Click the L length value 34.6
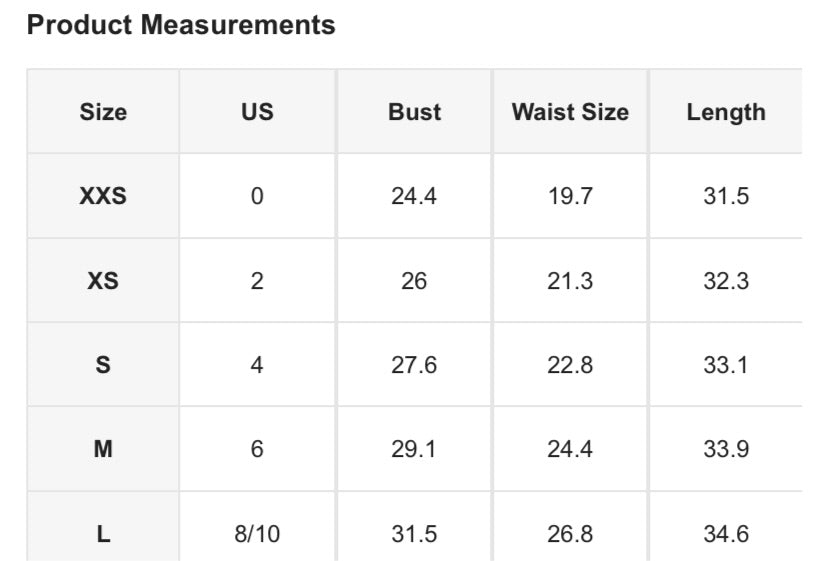 (726, 534)
